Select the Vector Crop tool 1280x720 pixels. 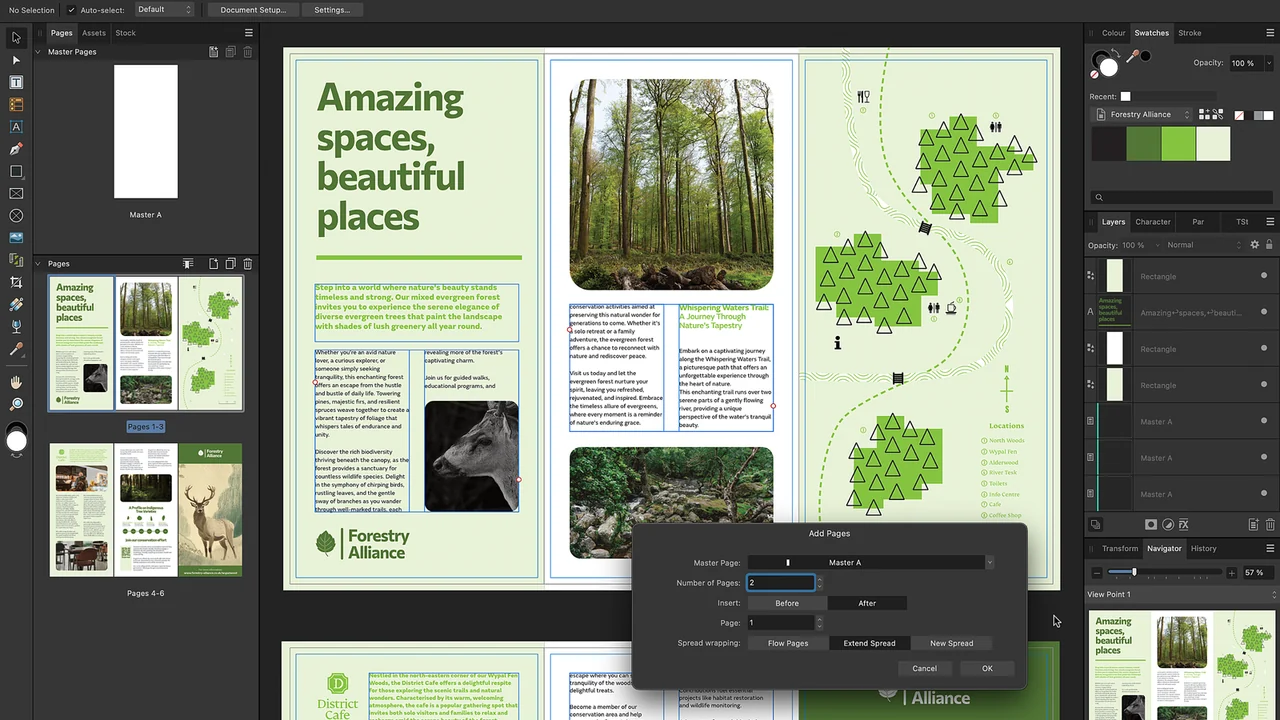coord(16,283)
